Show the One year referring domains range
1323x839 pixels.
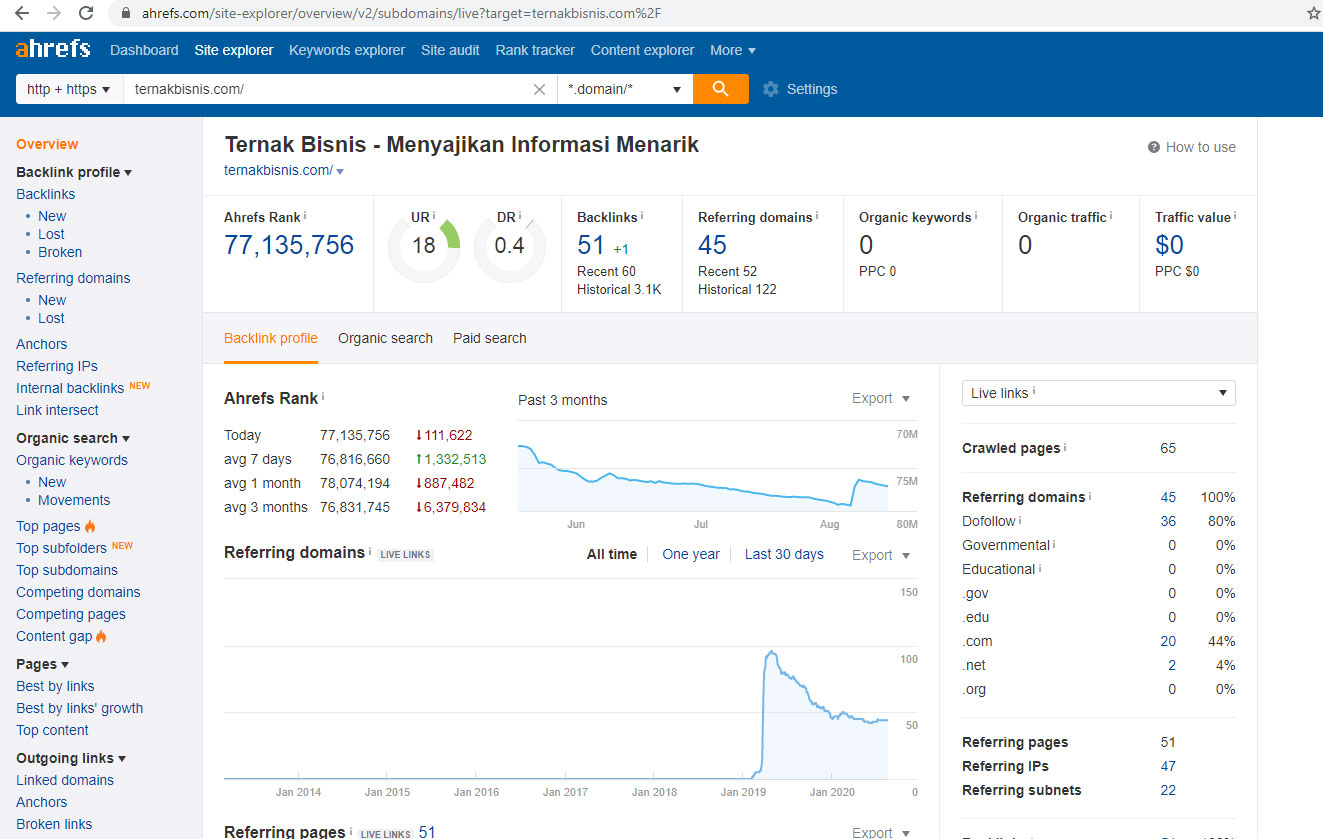pyautogui.click(x=691, y=554)
